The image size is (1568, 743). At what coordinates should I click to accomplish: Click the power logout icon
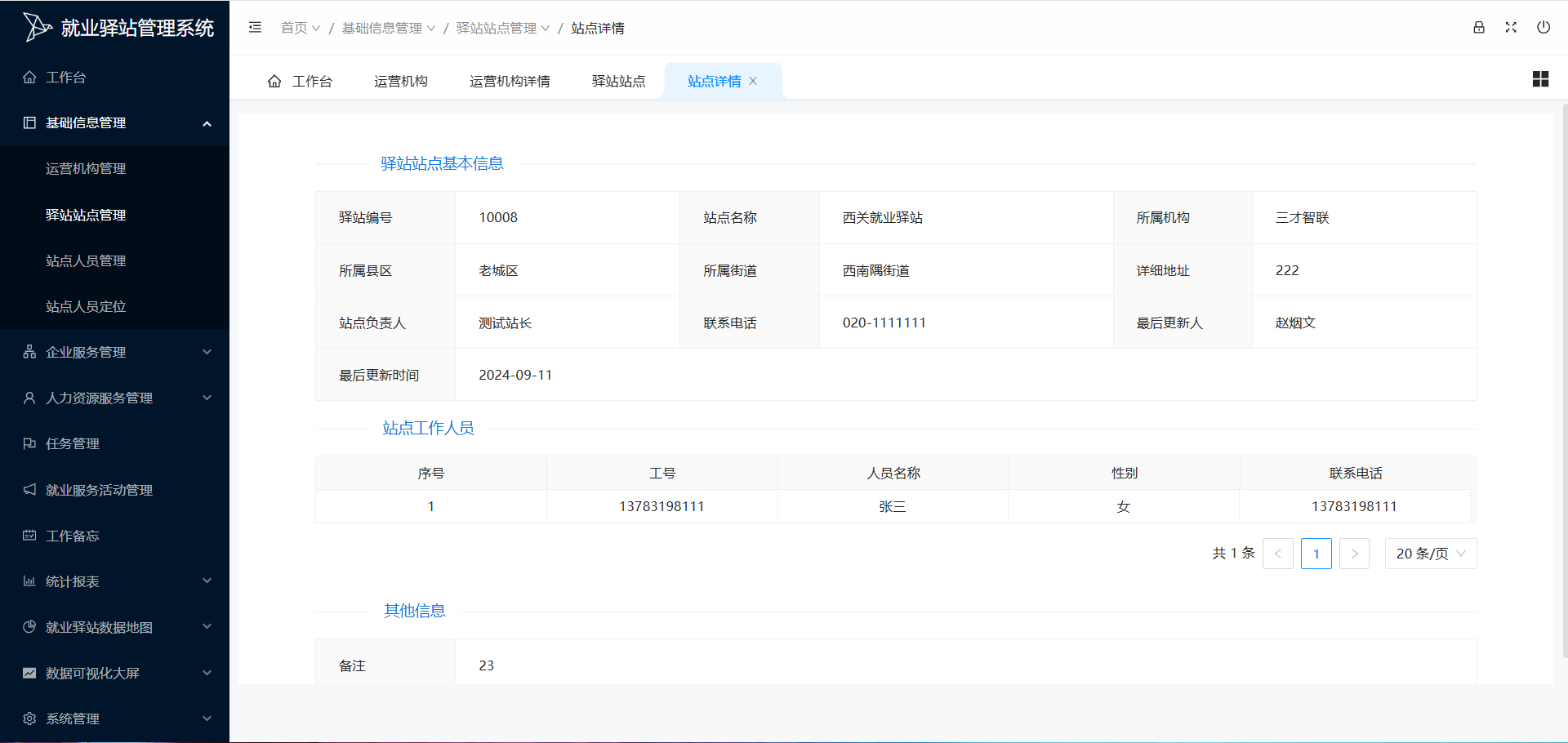[x=1543, y=27]
